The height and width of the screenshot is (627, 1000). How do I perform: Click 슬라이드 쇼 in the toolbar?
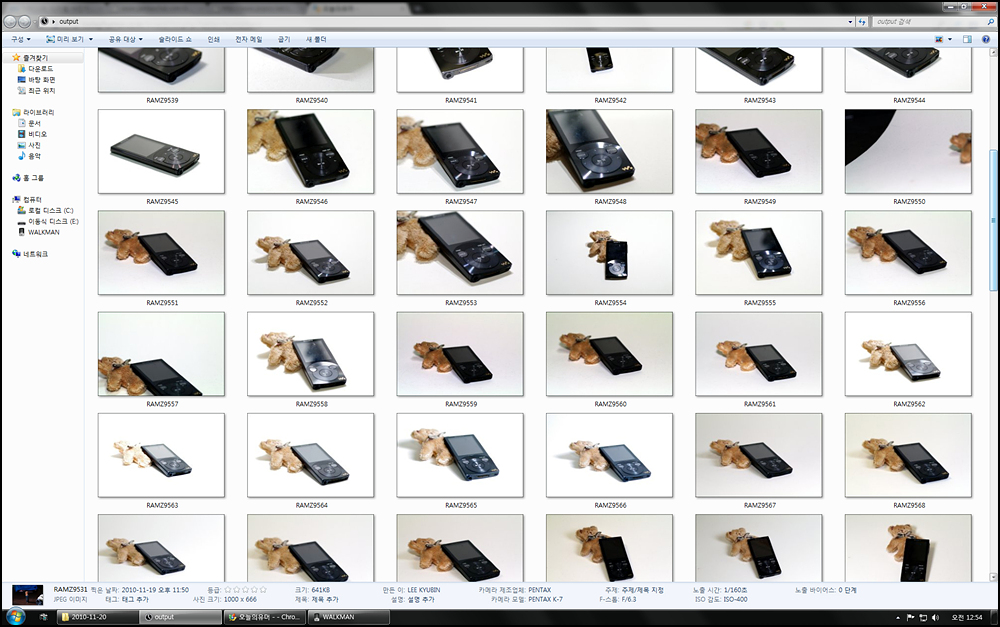coord(175,39)
